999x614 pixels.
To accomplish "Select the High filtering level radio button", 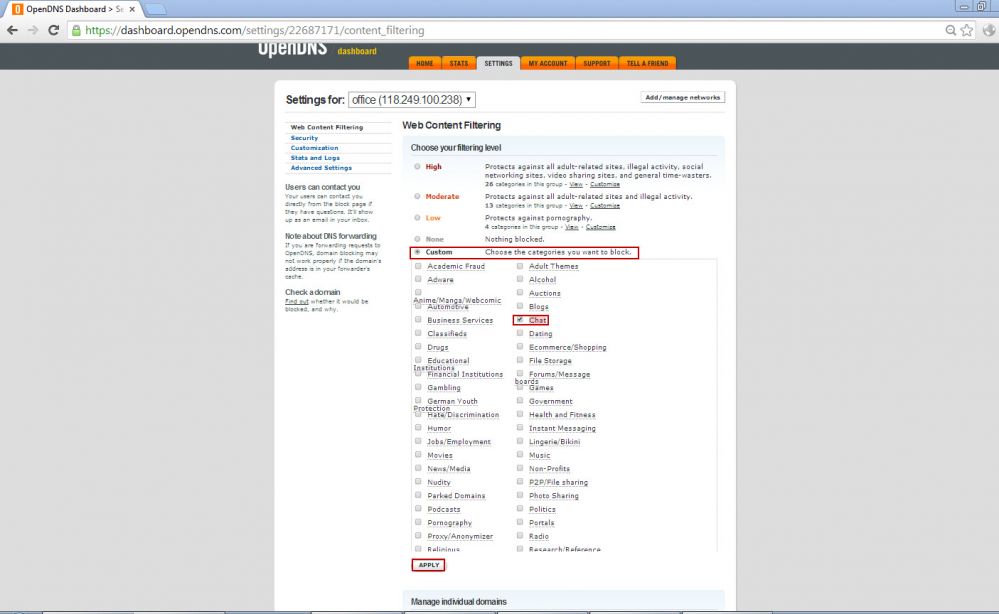I will (418, 167).
